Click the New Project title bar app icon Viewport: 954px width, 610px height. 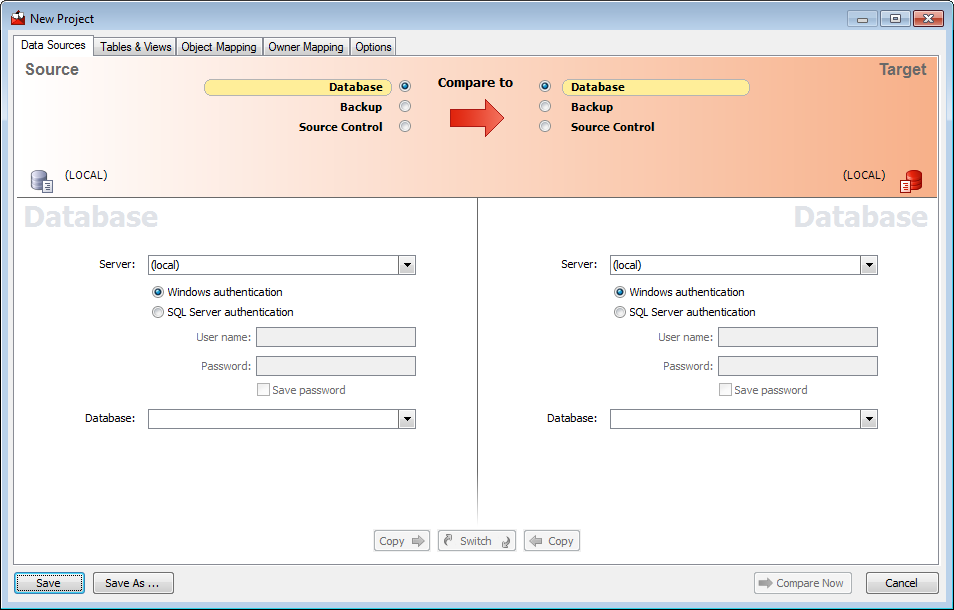tap(17, 18)
